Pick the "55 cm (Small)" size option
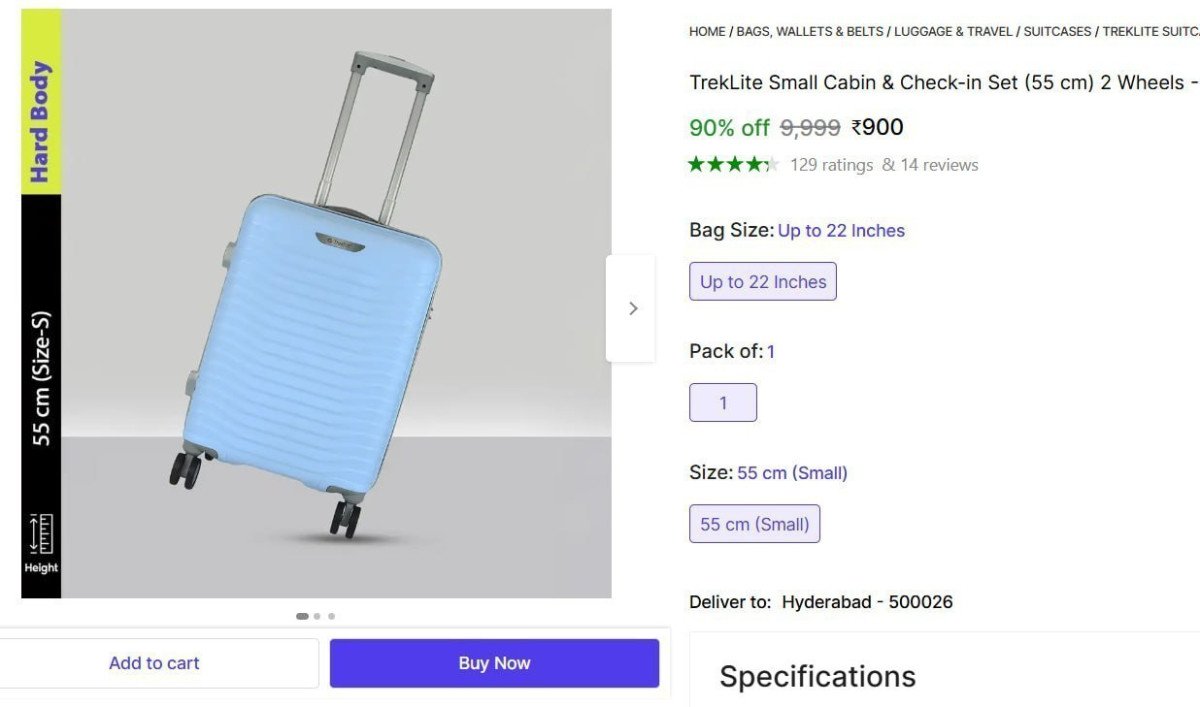Image resolution: width=1200 pixels, height=707 pixels. (x=754, y=524)
